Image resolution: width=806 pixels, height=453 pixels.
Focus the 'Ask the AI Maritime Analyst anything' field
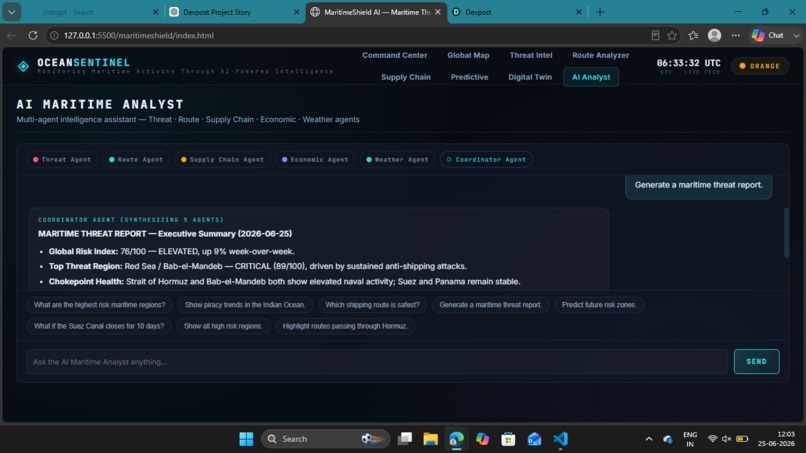pyautogui.click(x=377, y=361)
